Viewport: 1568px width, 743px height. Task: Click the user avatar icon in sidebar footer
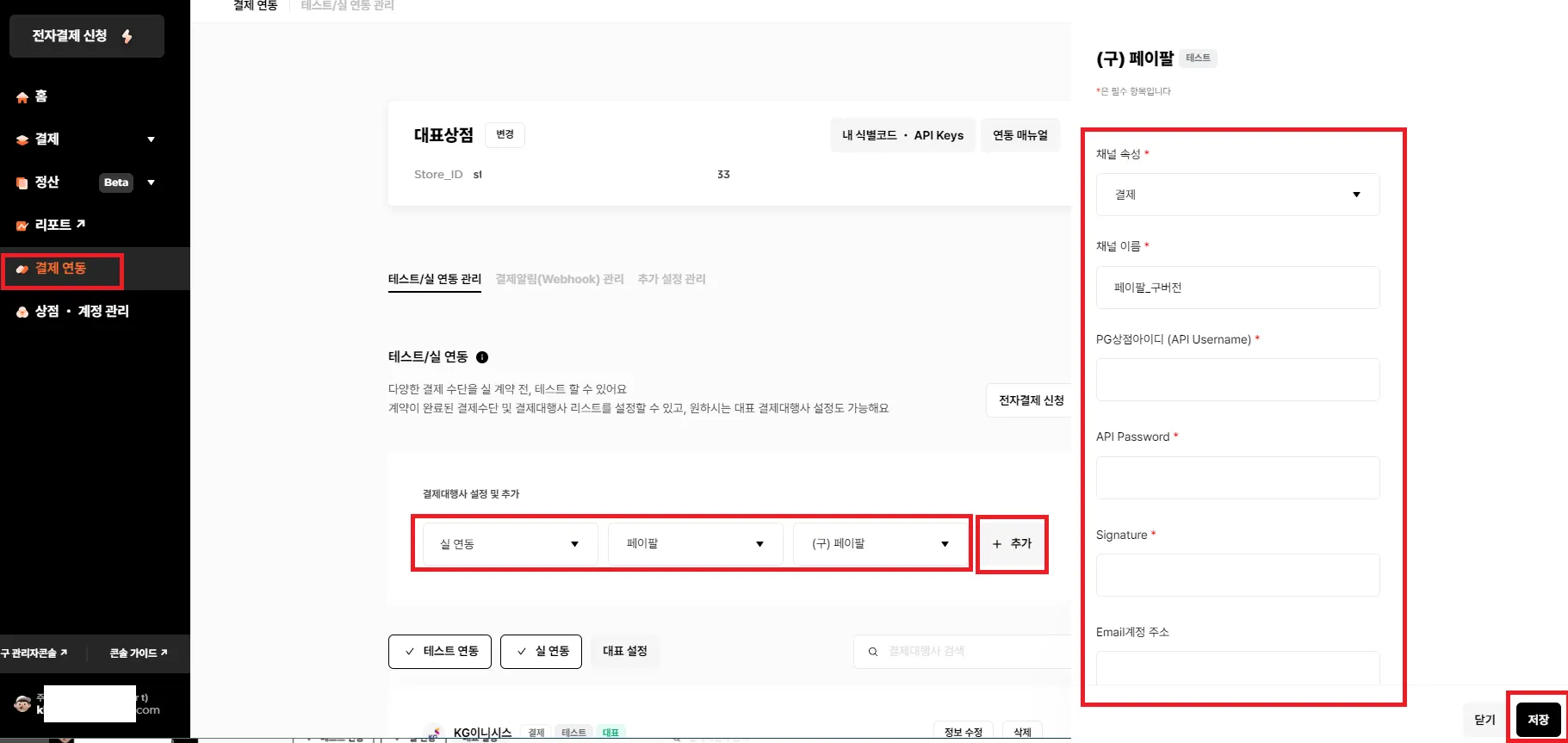click(x=22, y=703)
